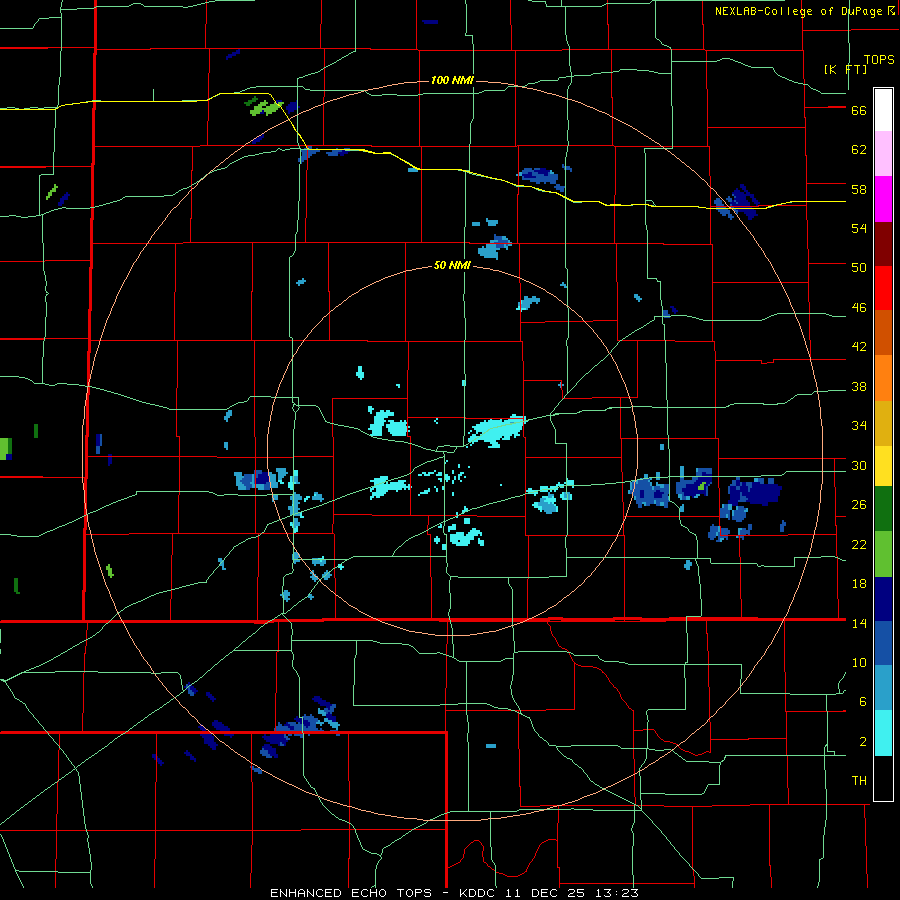This screenshot has width=900, height=900.
Task: Select the orange 42 kft legend swatch
Action: 883,378
